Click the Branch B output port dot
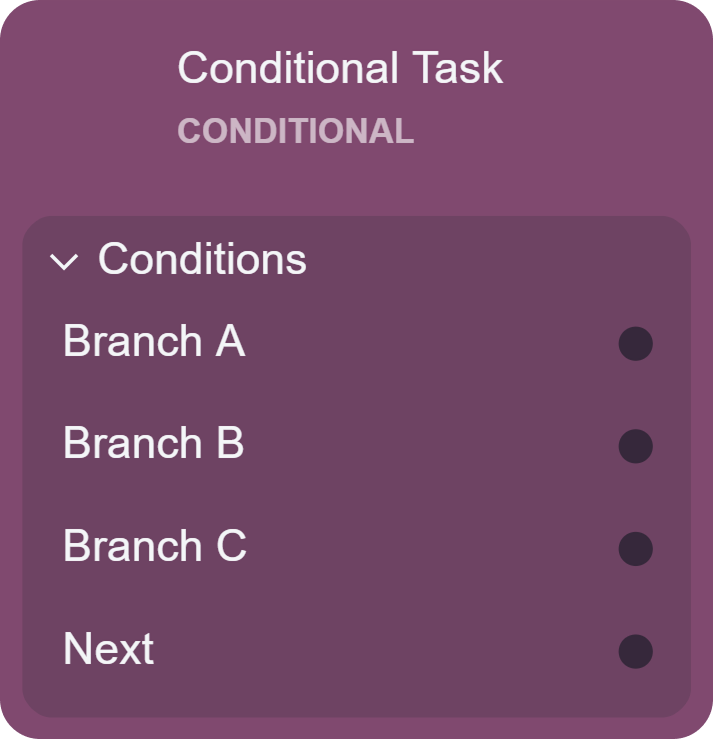Viewport: 713px width, 739px height. click(636, 446)
